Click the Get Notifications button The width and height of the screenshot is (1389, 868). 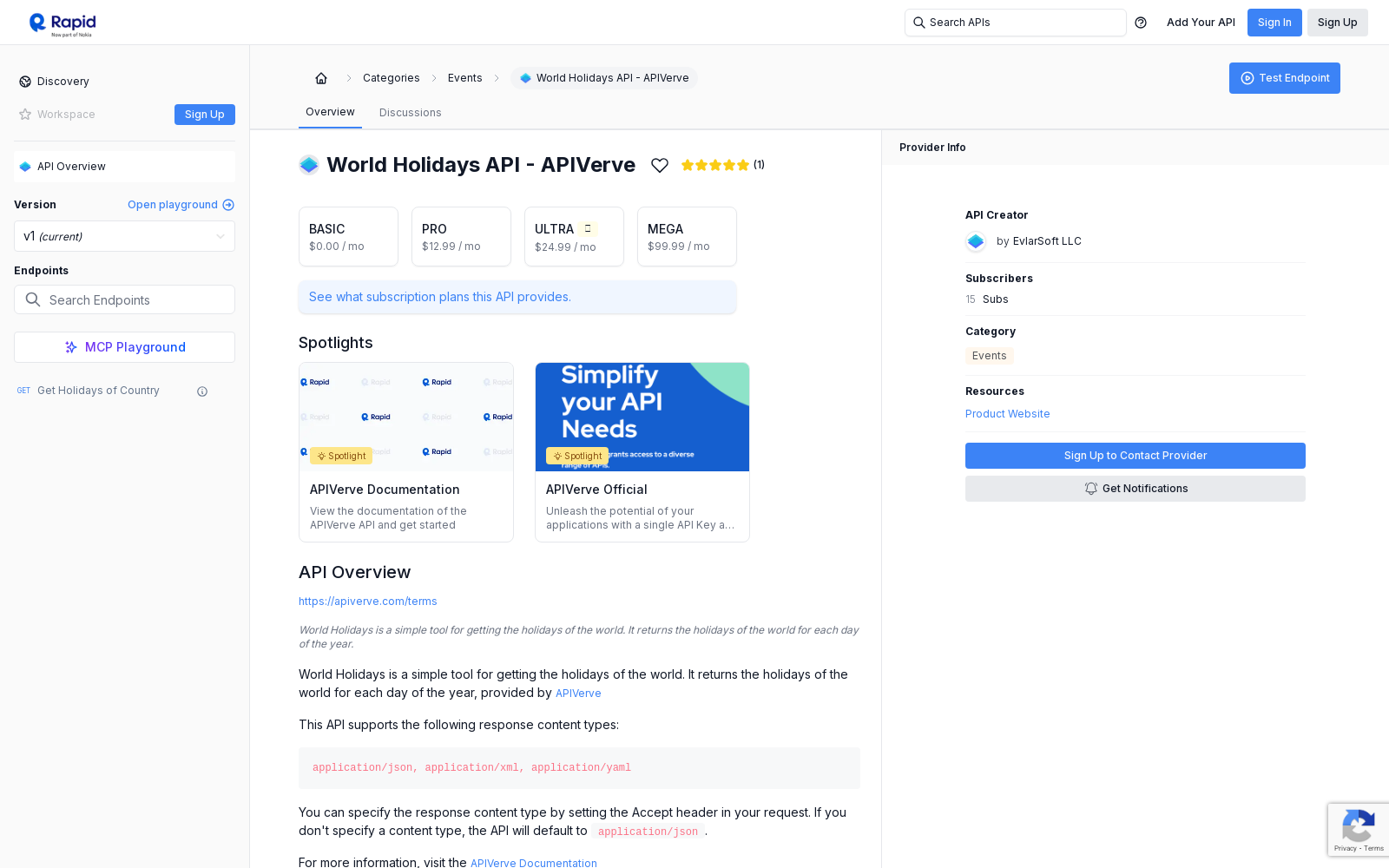pos(1136,489)
